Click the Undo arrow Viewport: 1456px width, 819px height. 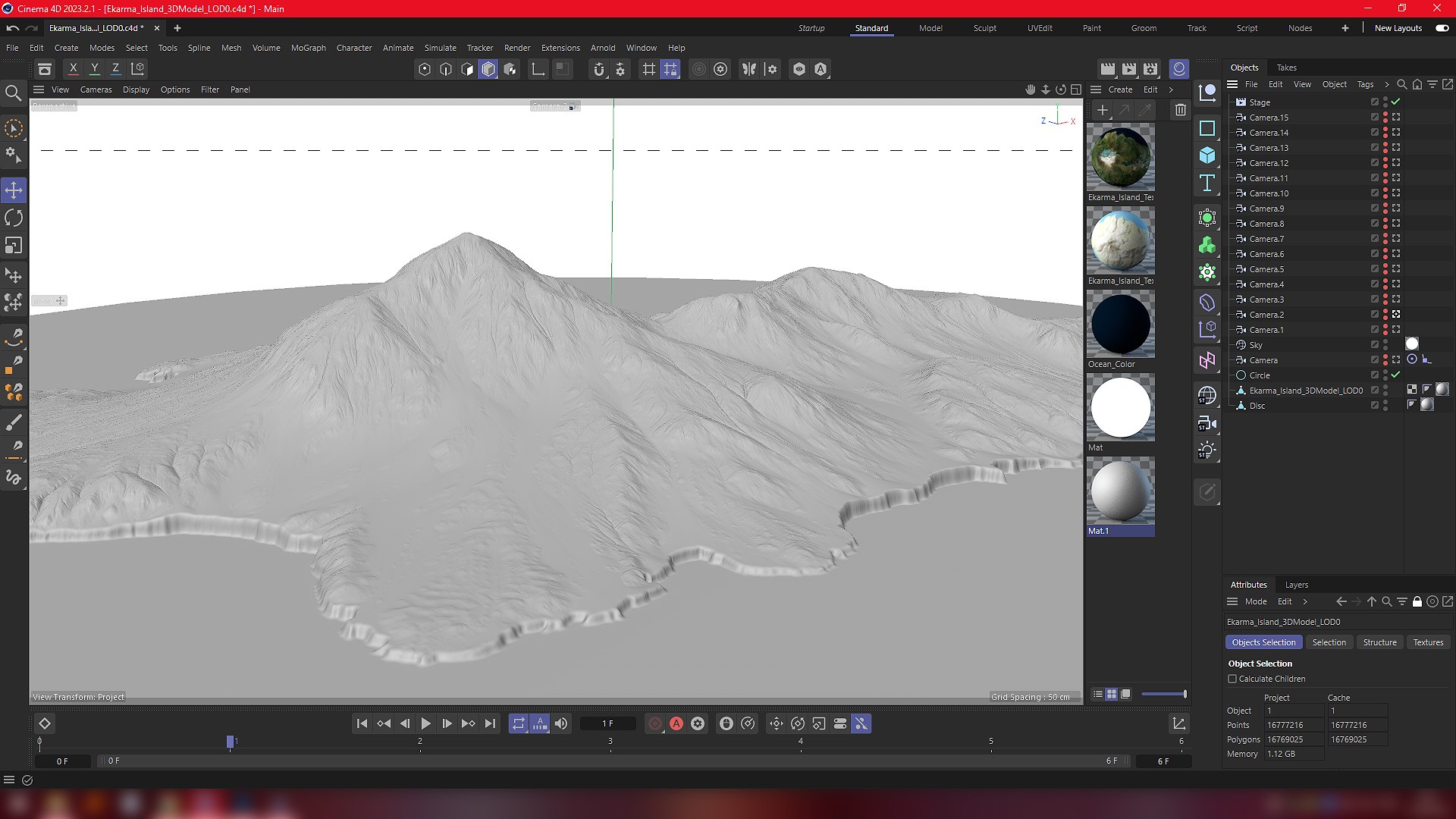pos(13,28)
